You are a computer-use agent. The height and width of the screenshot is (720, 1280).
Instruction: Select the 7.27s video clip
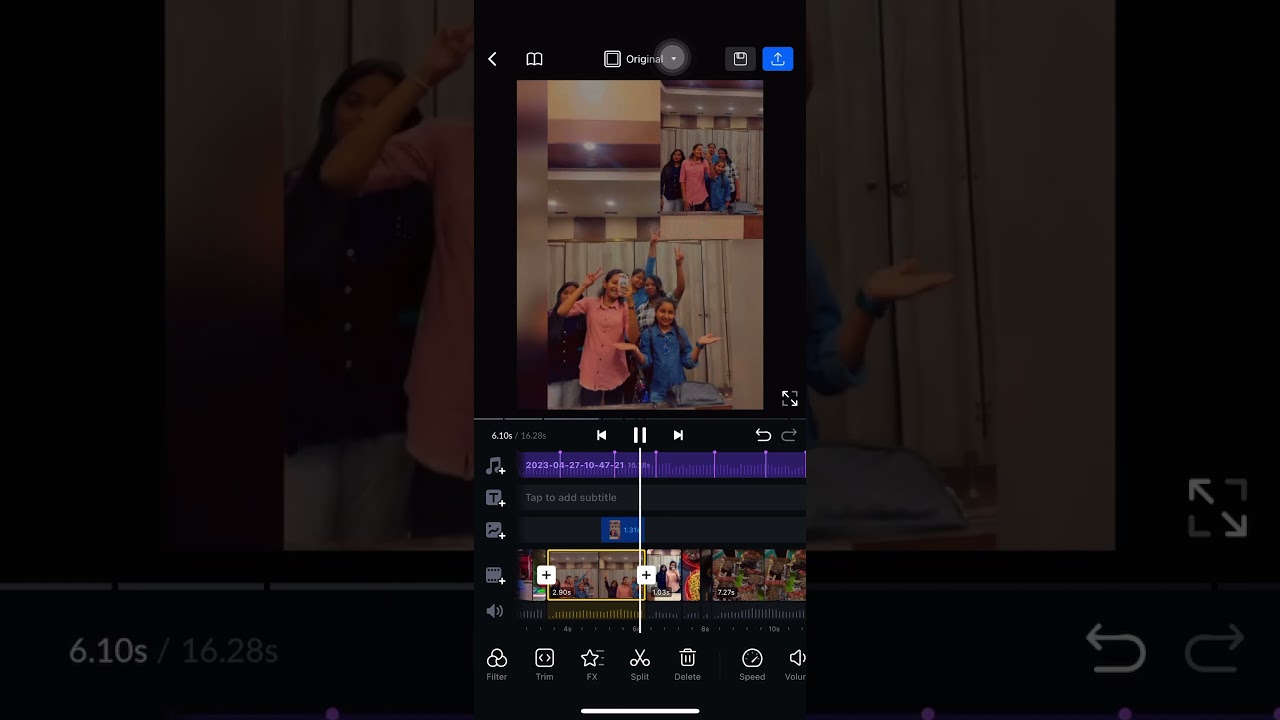click(759, 575)
